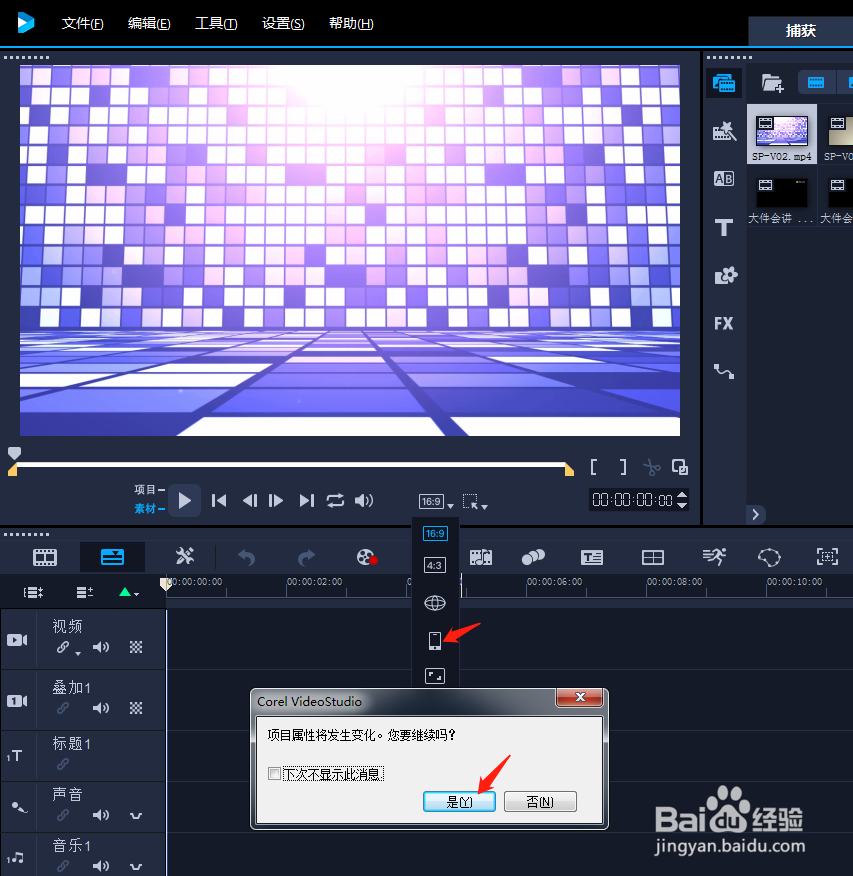Open the split screen template creator
The image size is (853, 876).
click(x=652, y=557)
